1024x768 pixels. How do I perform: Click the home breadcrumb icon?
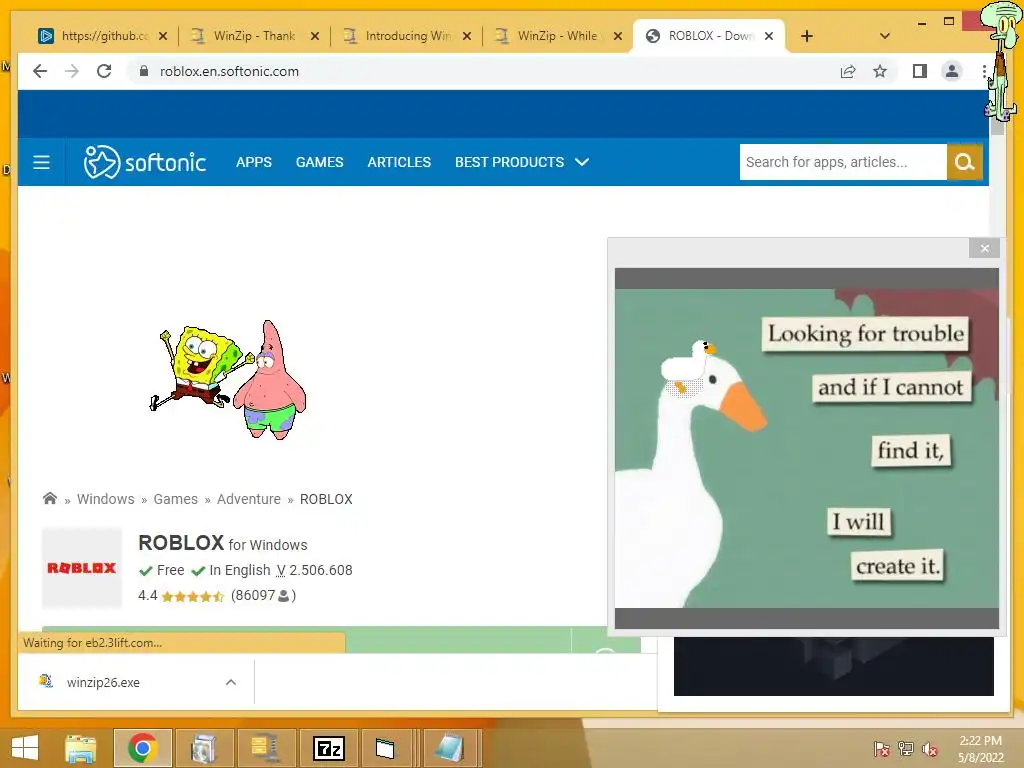(x=50, y=498)
